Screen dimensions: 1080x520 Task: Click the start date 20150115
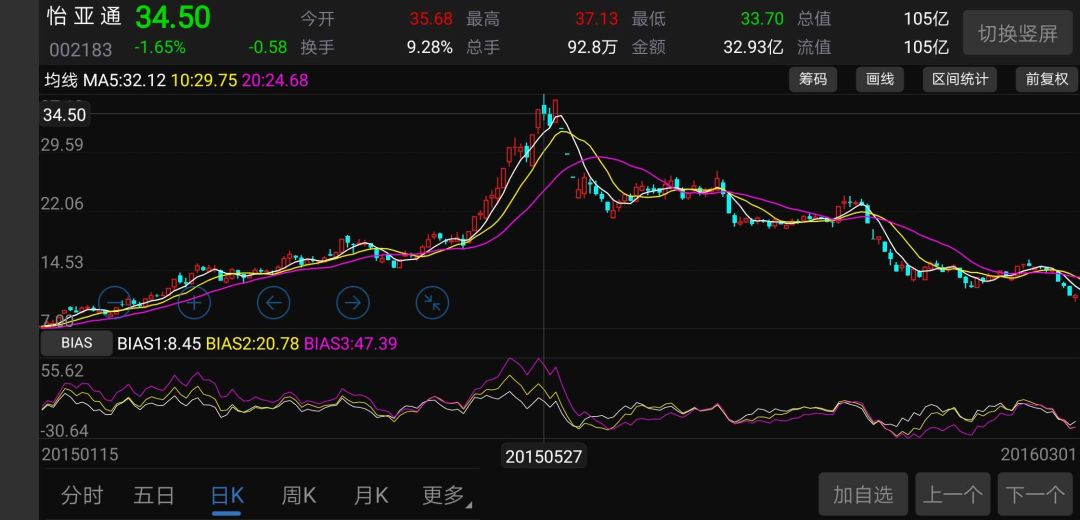(x=80, y=455)
